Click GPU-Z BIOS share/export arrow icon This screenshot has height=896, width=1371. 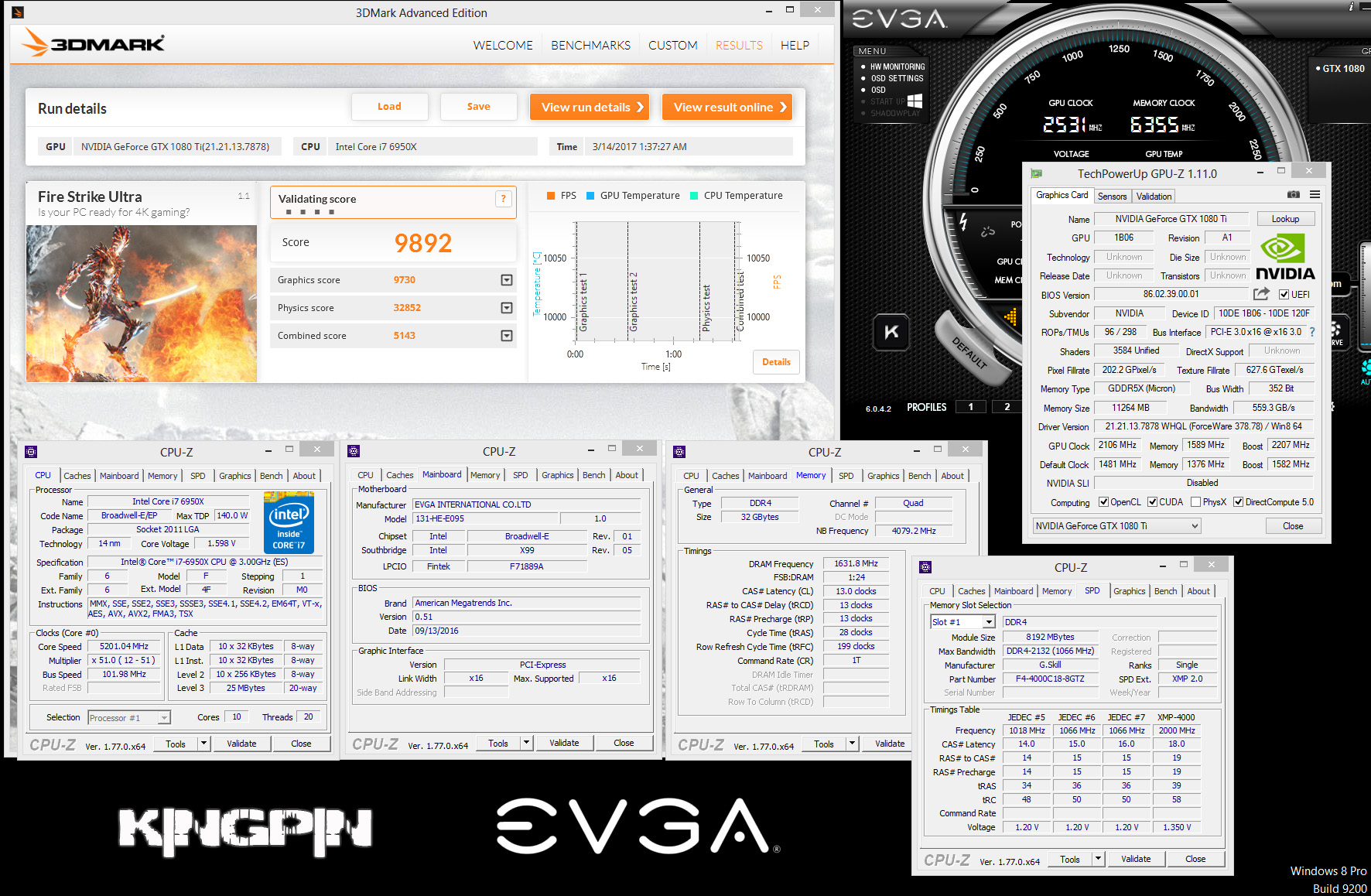tap(1261, 294)
